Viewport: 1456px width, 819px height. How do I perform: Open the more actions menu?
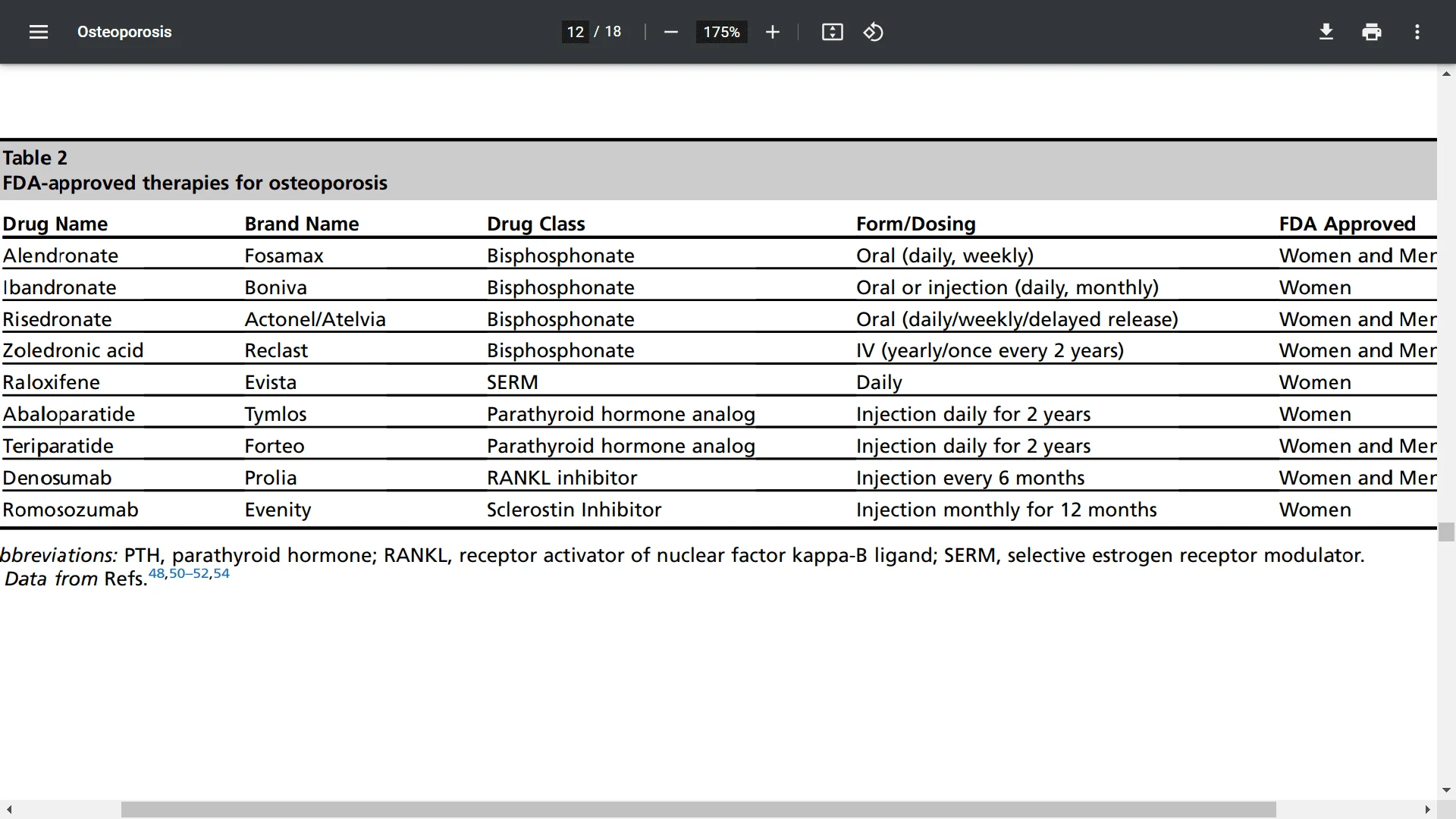[1417, 32]
